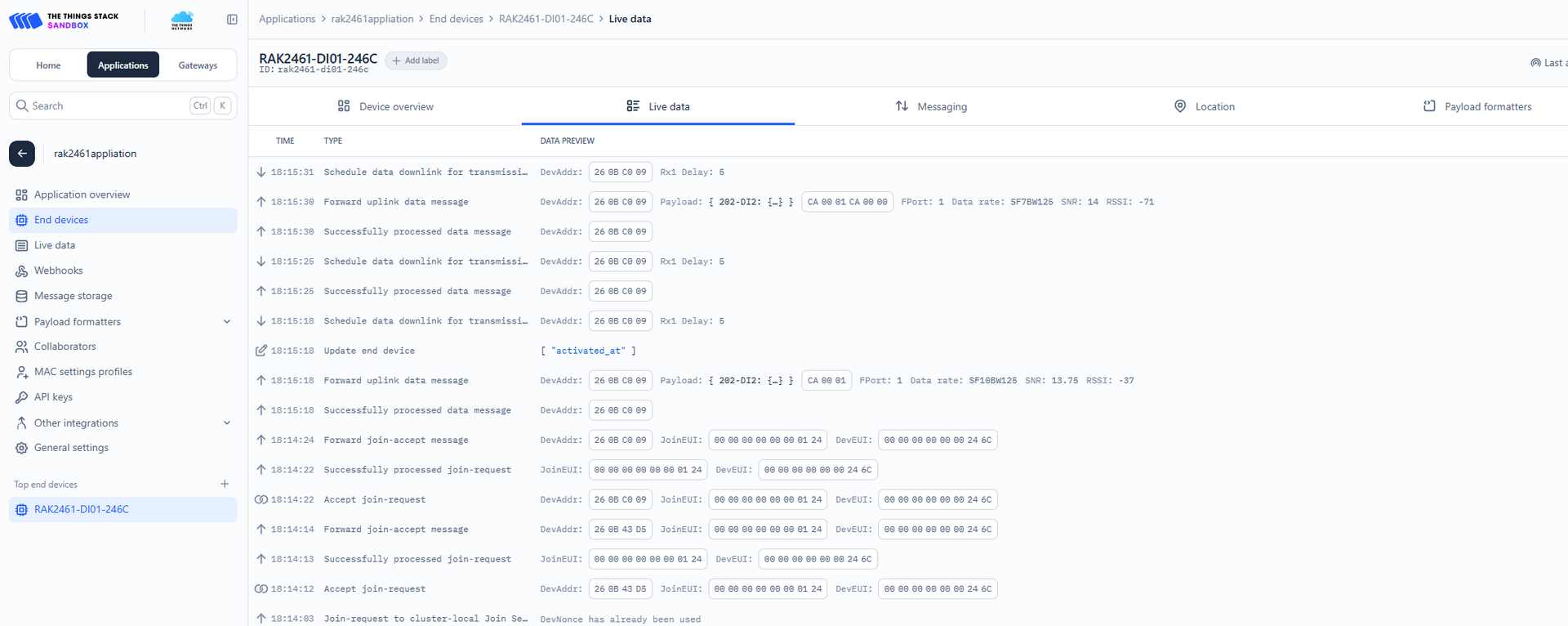Open API keys from the sidebar
1568x626 pixels.
[x=53, y=397]
